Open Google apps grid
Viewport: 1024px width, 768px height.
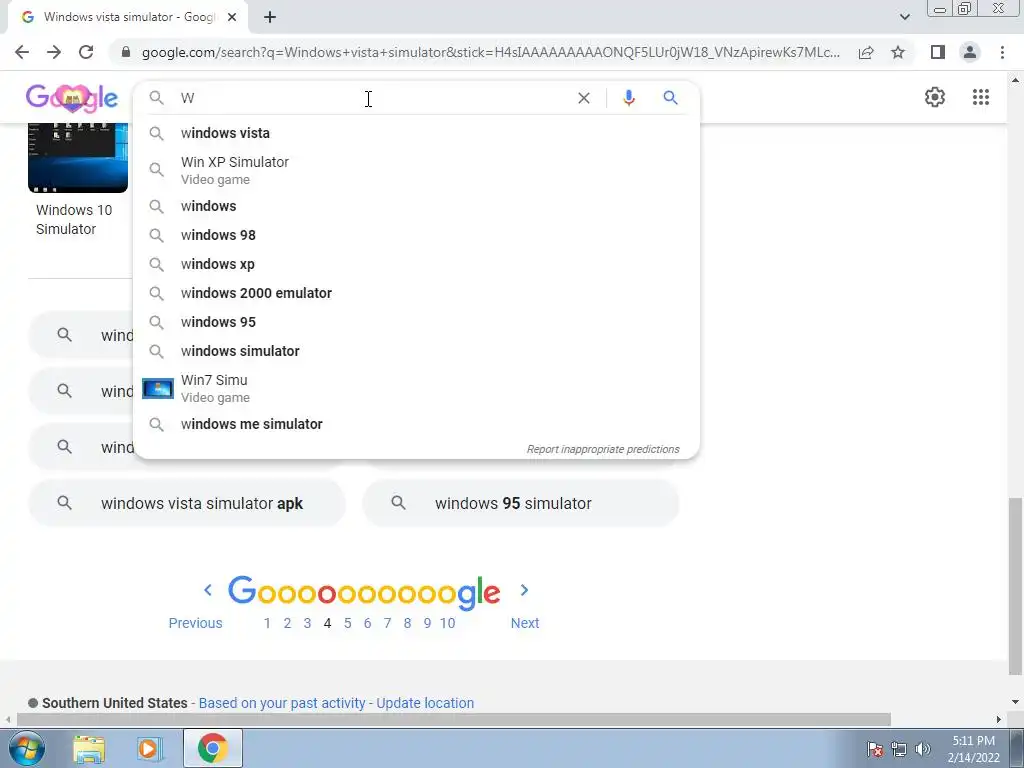[981, 97]
